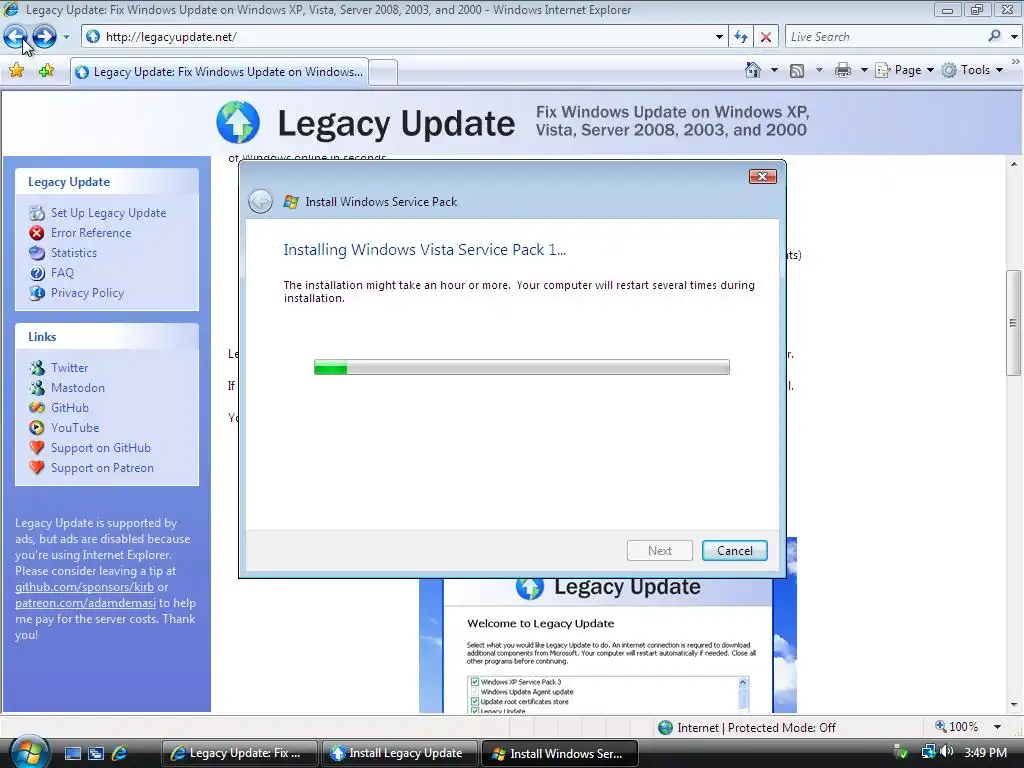Click the Home toolbar icon
Screen dimensions: 1024x768
coord(753,70)
